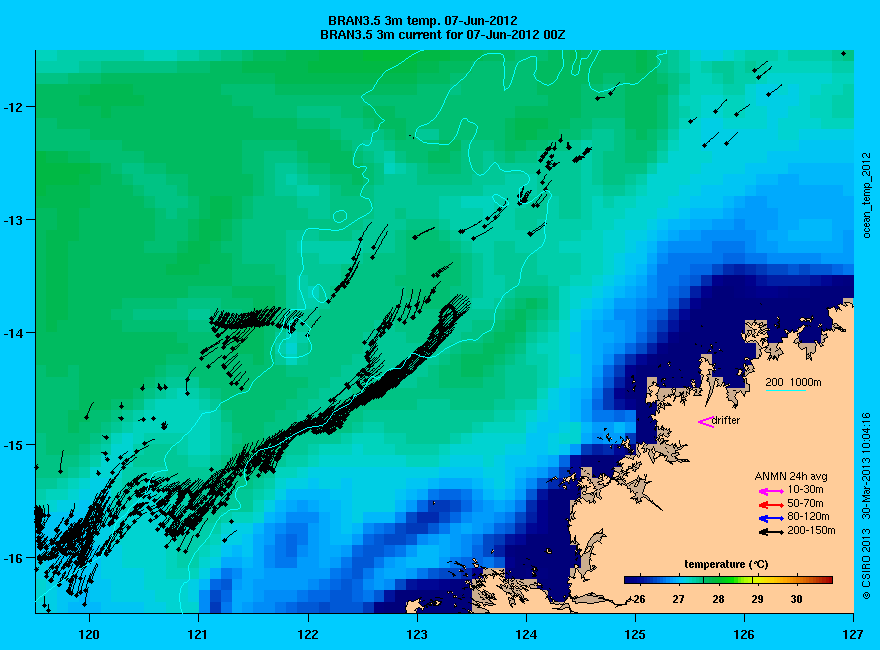
Task: Click the red 50-70m arrow in legend
Action: (771, 505)
